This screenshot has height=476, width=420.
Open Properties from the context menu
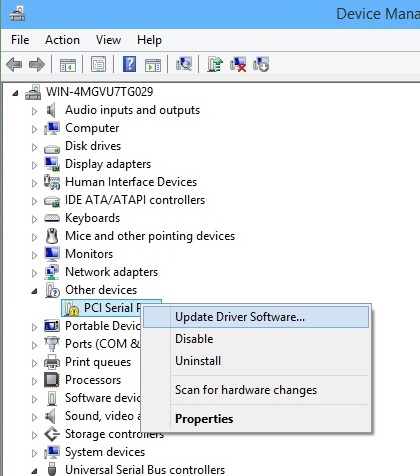pos(256,419)
